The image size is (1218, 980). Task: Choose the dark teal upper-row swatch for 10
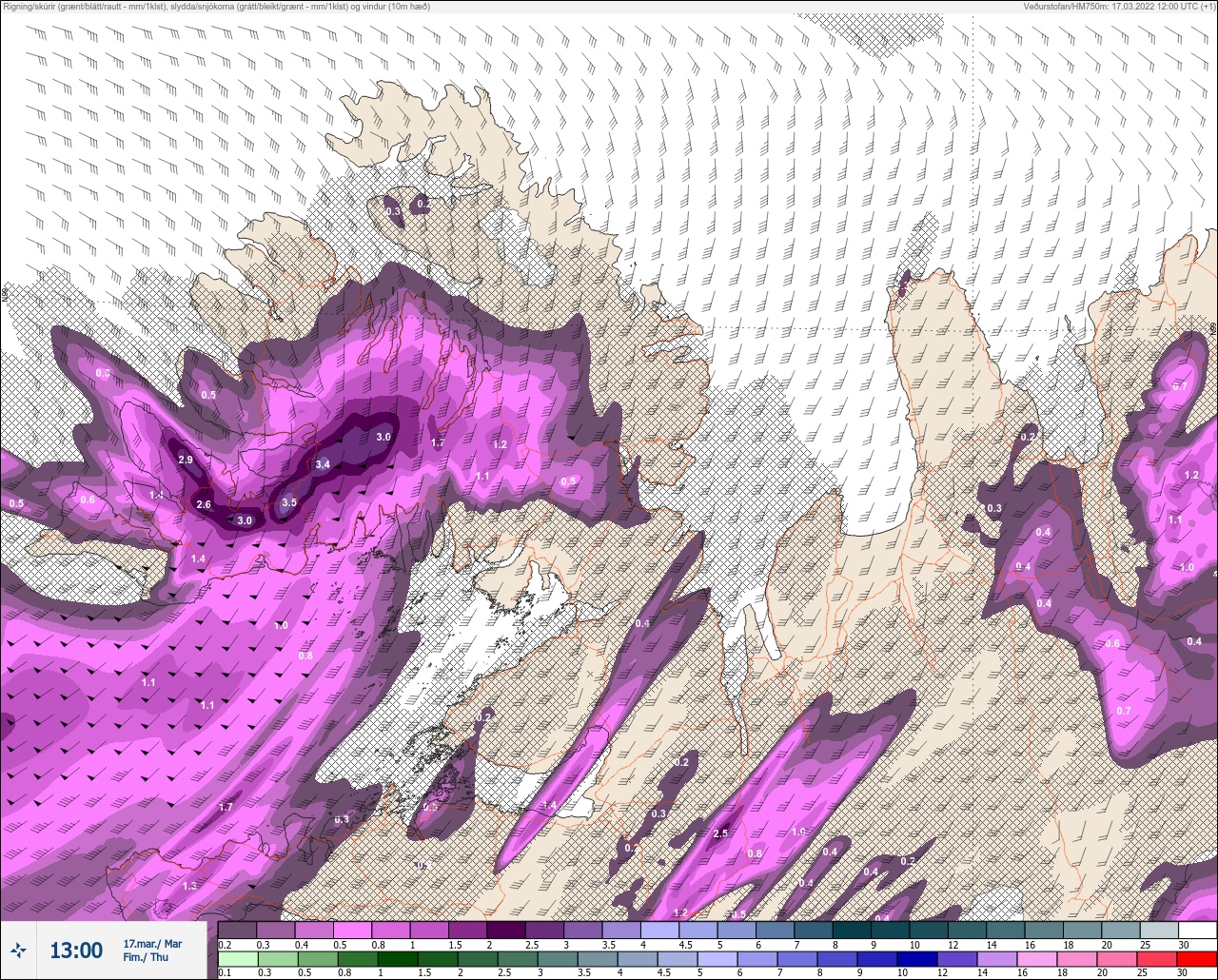pos(929,930)
